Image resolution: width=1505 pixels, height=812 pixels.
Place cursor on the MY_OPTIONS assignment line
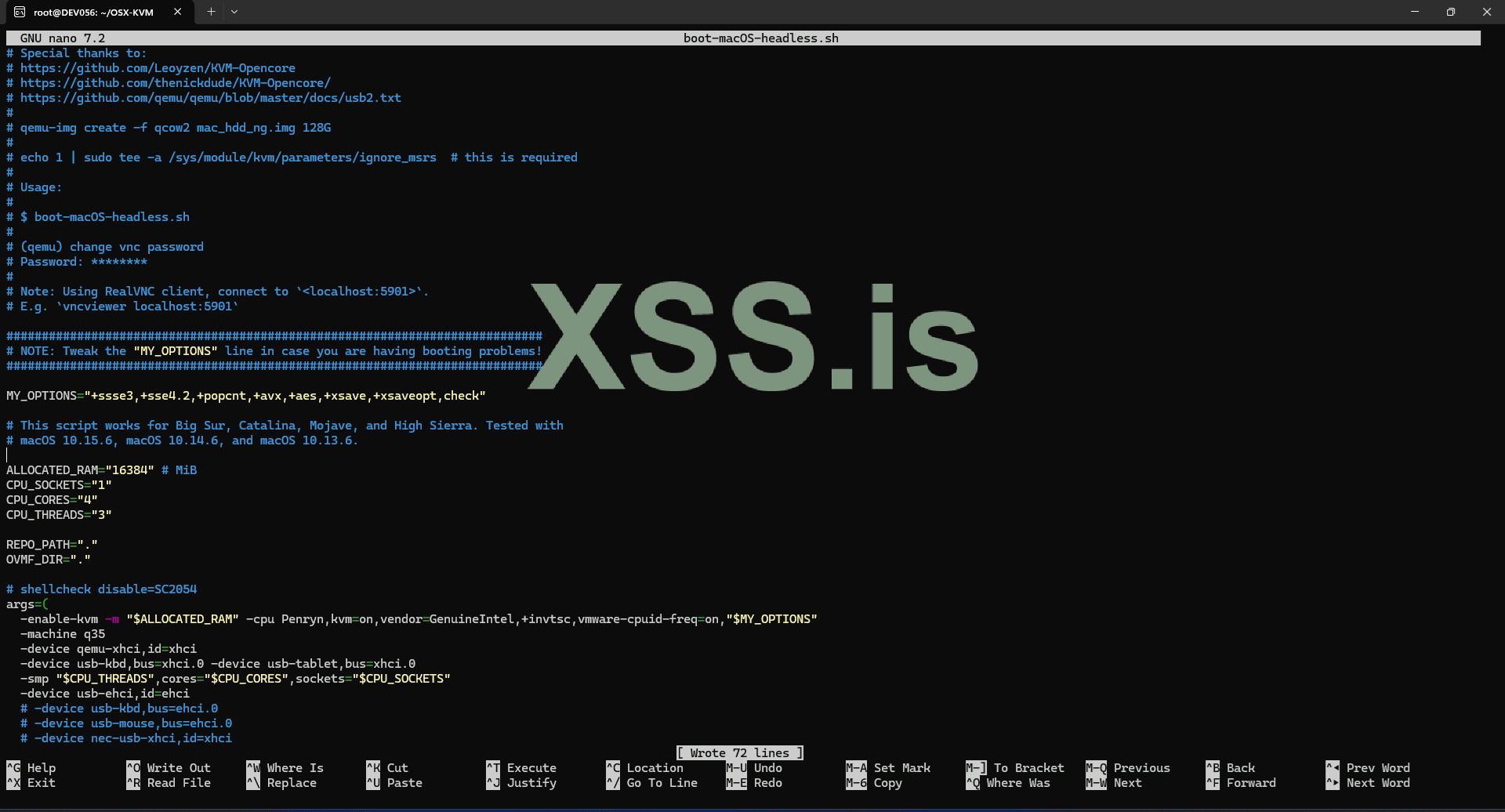coord(246,396)
